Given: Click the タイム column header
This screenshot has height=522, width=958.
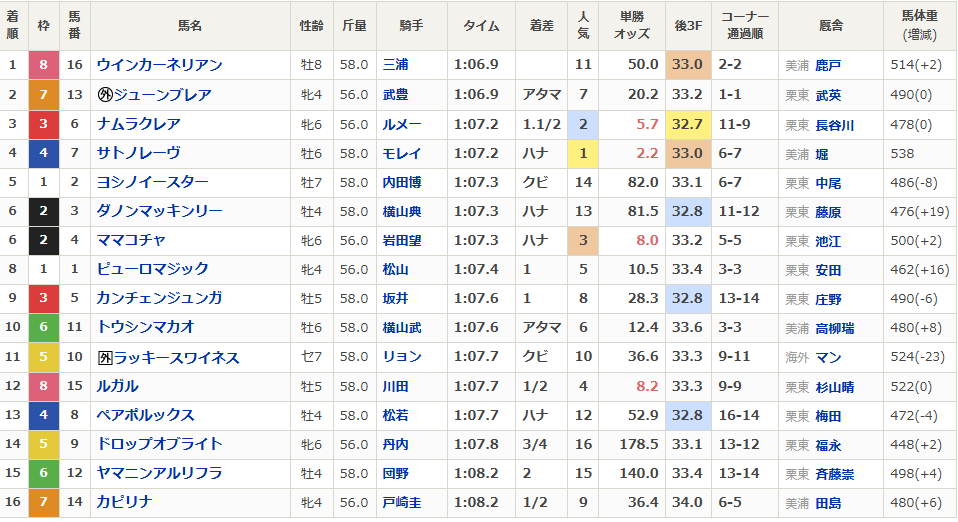Looking at the screenshot, I should point(481,26).
